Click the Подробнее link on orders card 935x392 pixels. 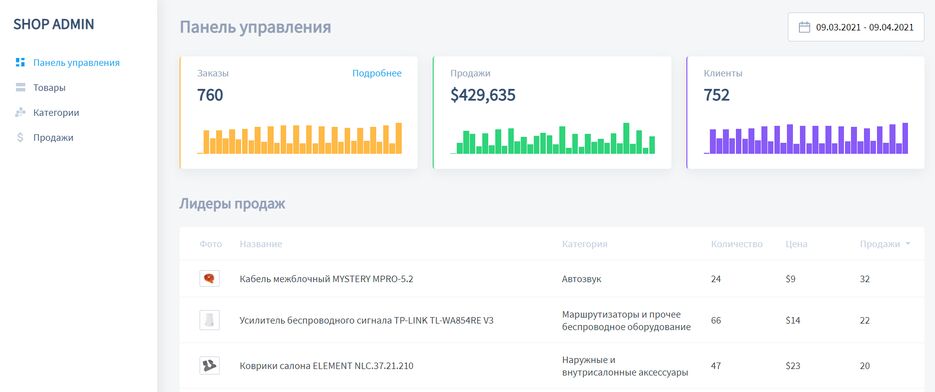[x=376, y=73]
